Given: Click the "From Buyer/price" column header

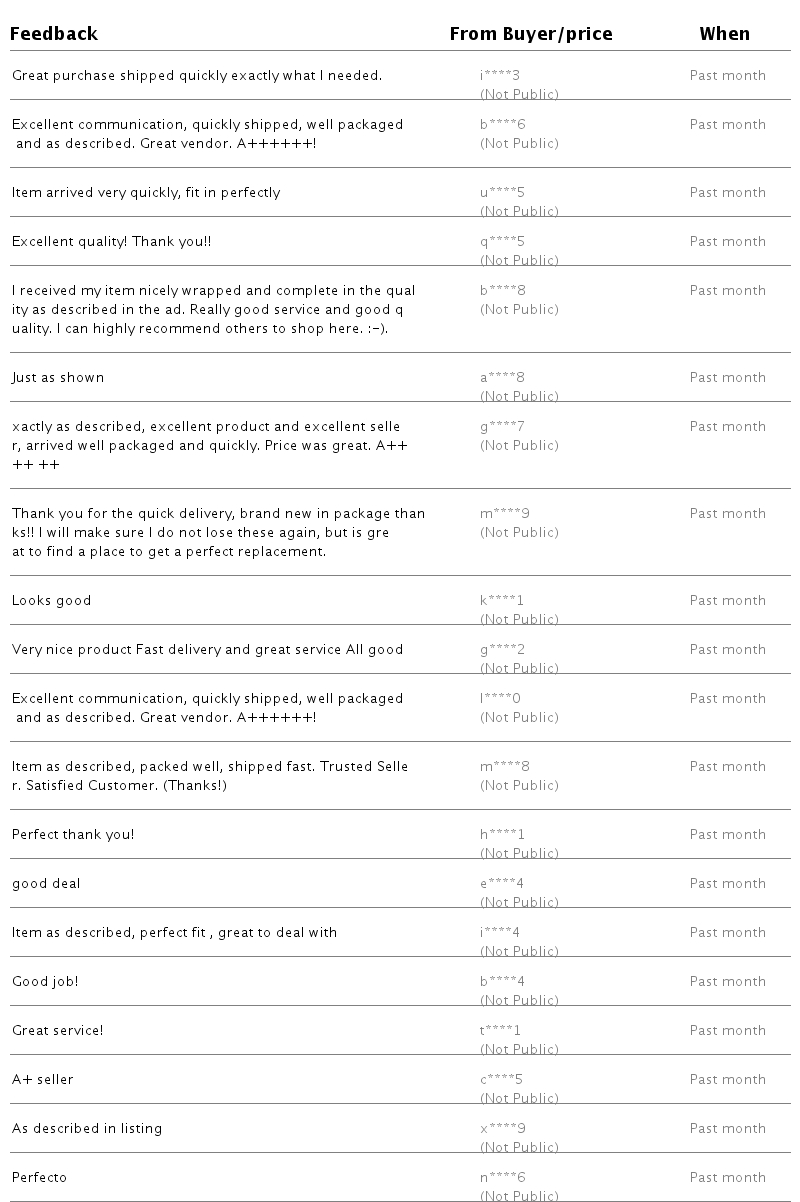Looking at the screenshot, I should pos(530,34).
